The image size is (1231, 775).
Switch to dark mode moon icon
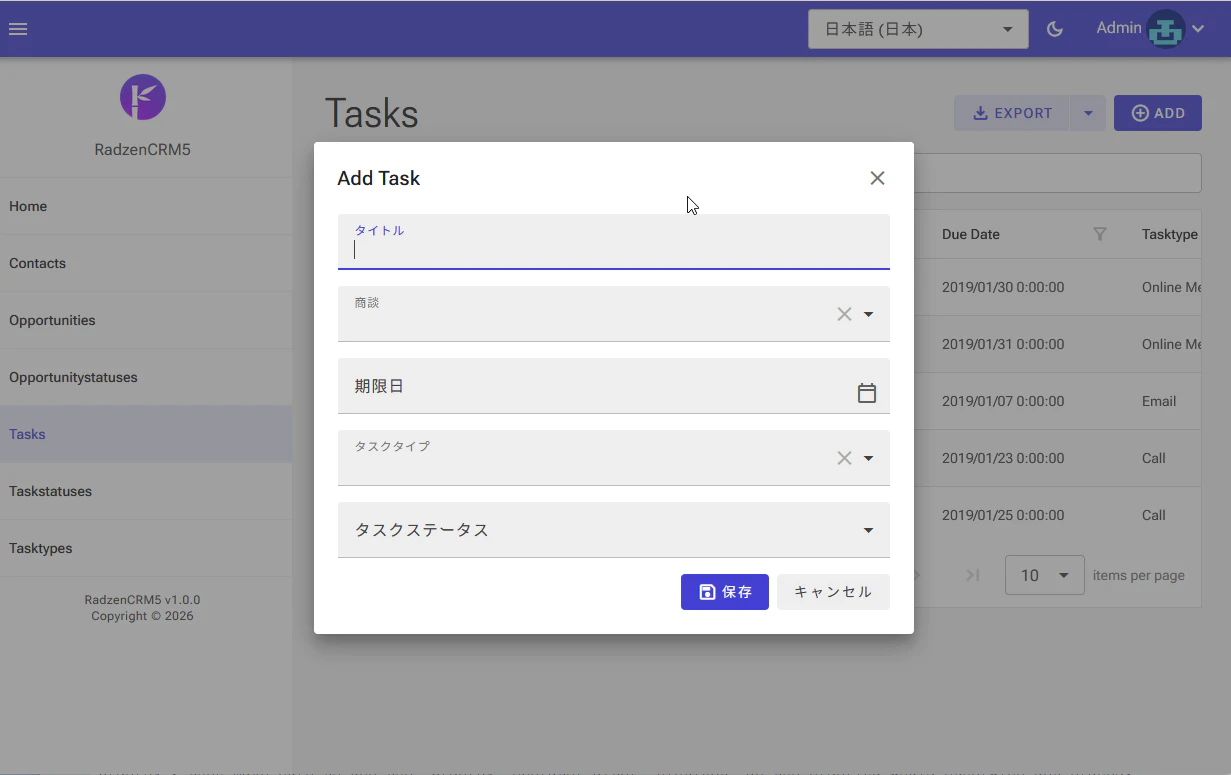coord(1055,29)
